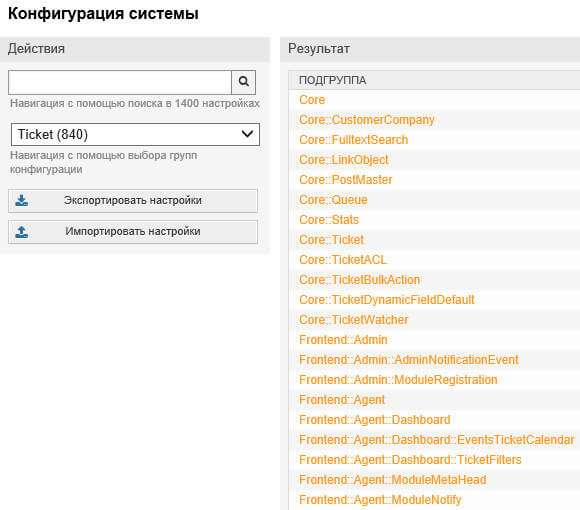
Task: Open Core::TicketDynamicFieldDefault link
Action: point(387,300)
